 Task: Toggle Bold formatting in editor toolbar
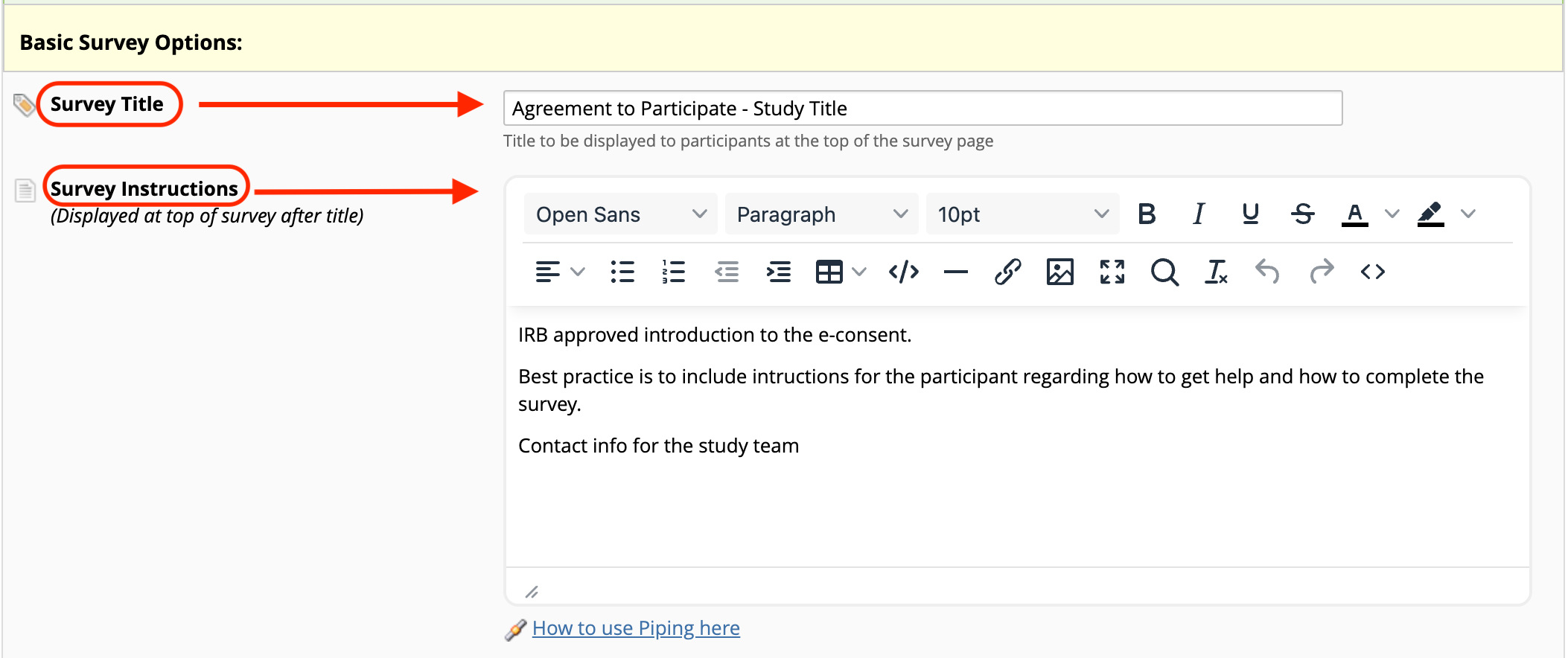tap(1147, 214)
